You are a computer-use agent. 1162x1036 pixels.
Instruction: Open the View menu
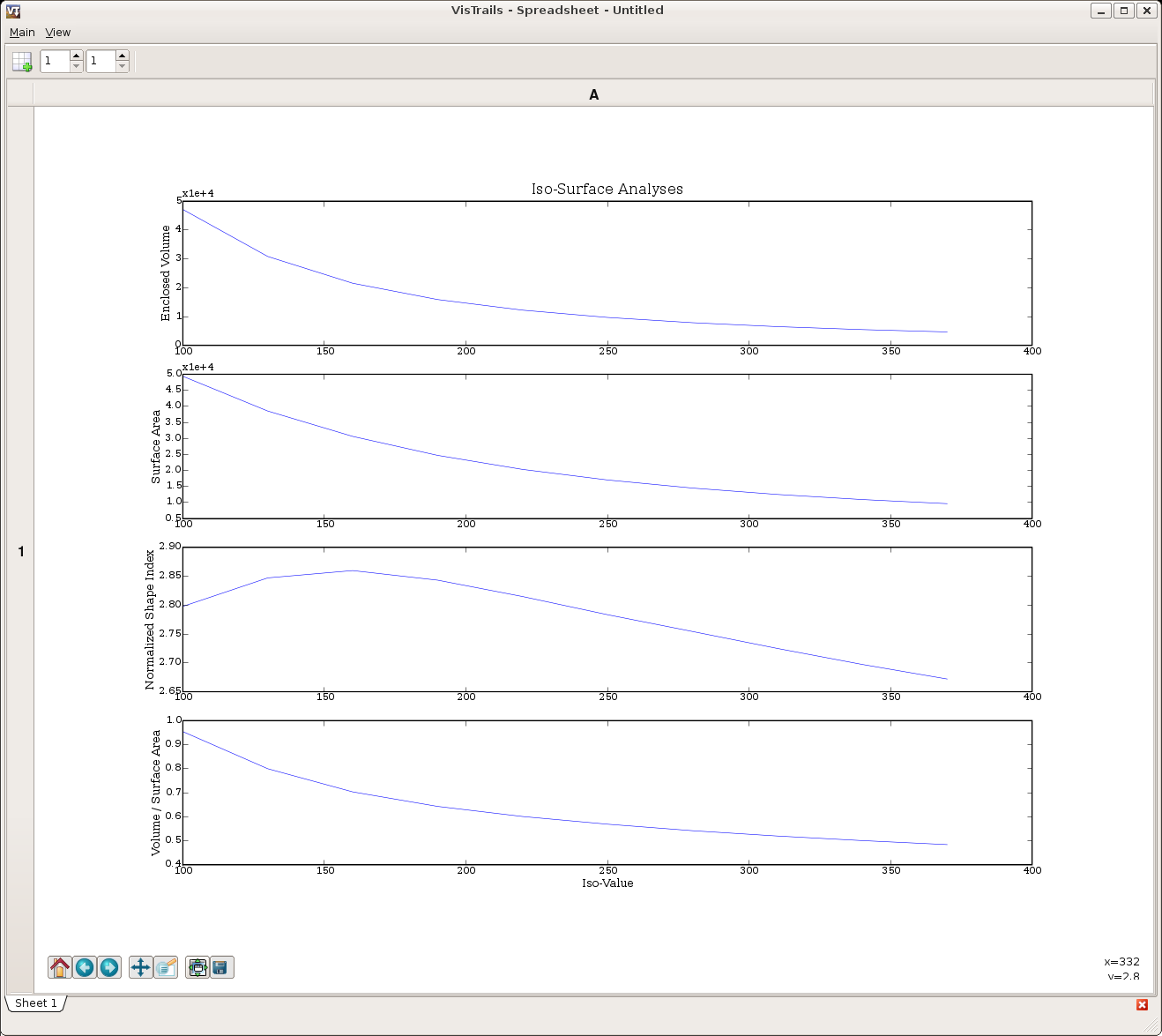point(58,33)
